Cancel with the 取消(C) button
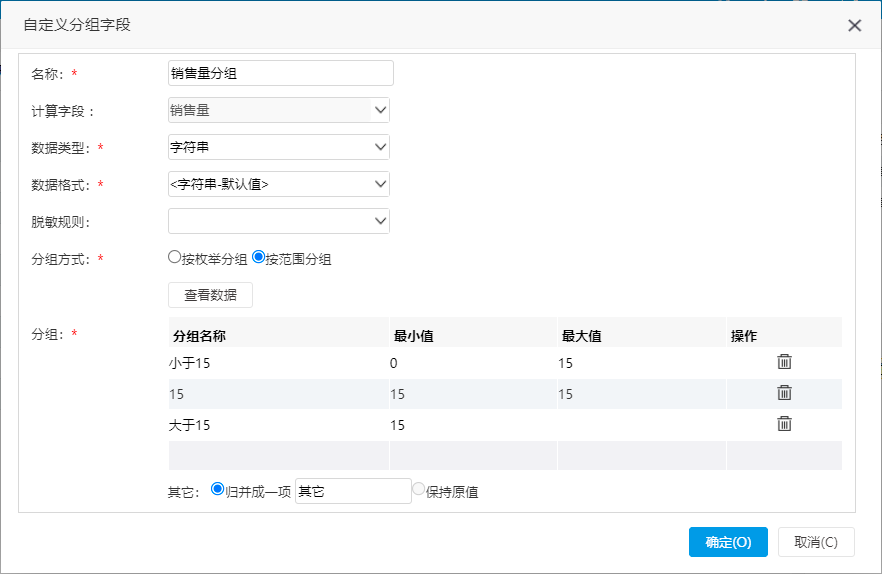This screenshot has height=574, width=882. click(x=816, y=542)
